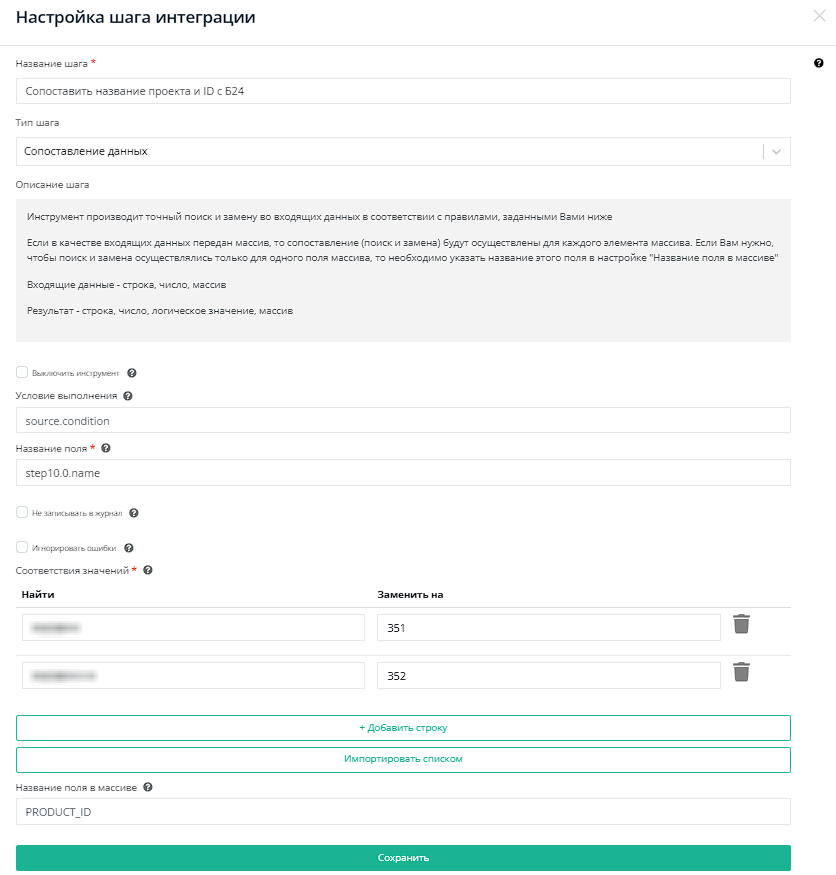Click the help icon beside 'Игнорировать ошибки'
This screenshot has width=836, height=875.
coord(128,548)
